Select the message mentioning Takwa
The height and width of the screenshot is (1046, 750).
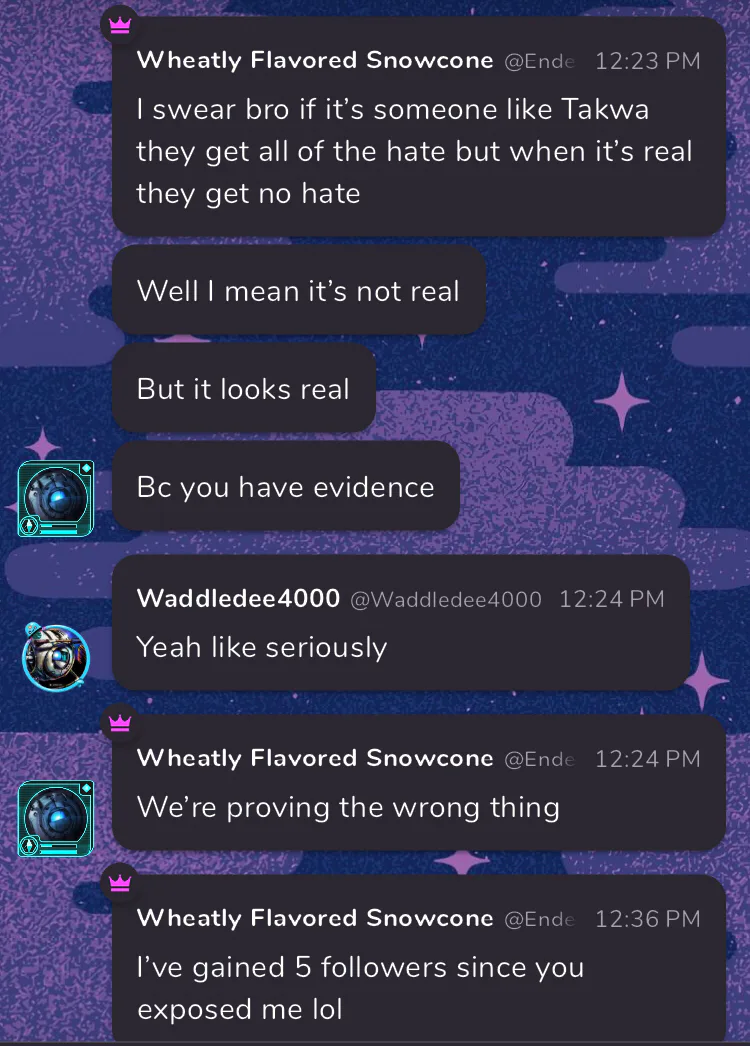coord(418,127)
